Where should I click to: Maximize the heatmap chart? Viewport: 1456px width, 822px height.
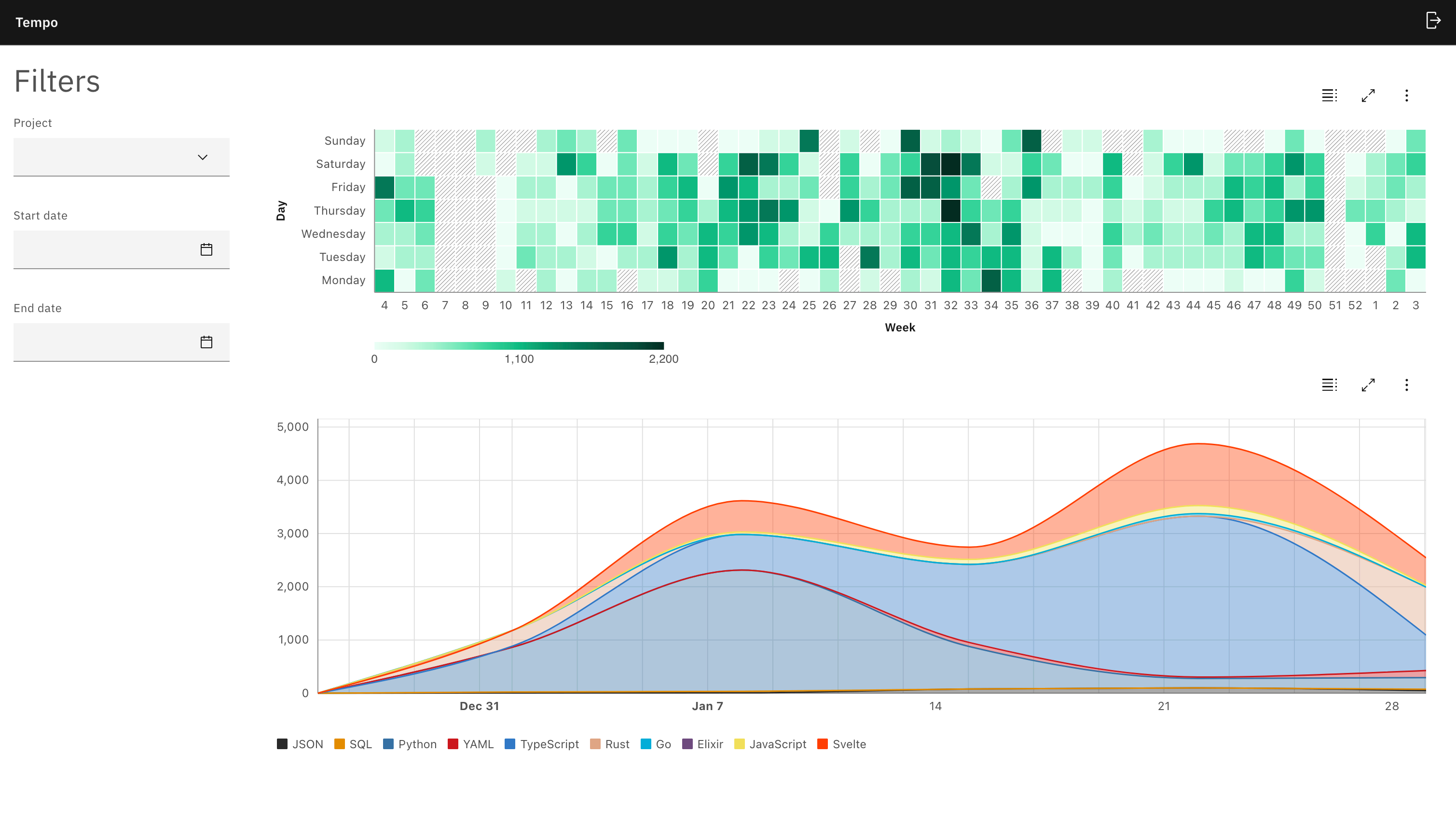pos(1368,96)
